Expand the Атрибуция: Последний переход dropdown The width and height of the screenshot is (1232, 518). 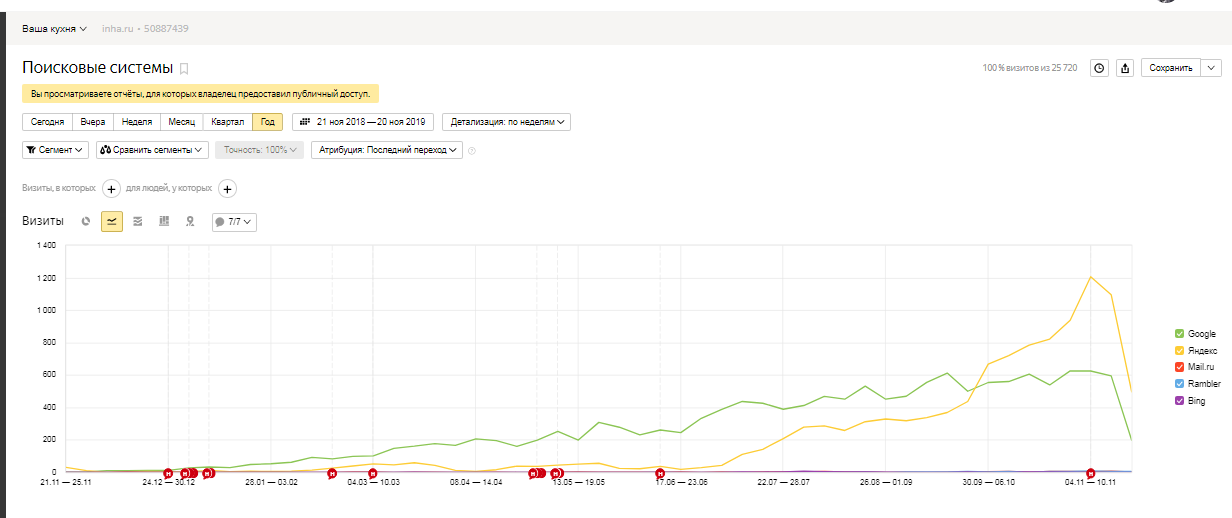click(387, 150)
